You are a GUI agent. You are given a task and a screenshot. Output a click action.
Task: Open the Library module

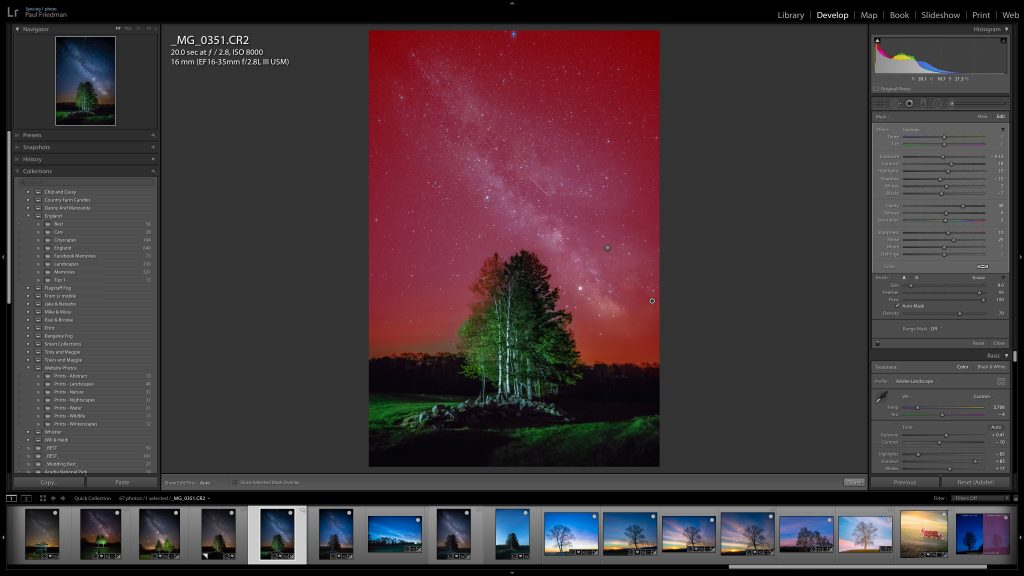[790, 15]
